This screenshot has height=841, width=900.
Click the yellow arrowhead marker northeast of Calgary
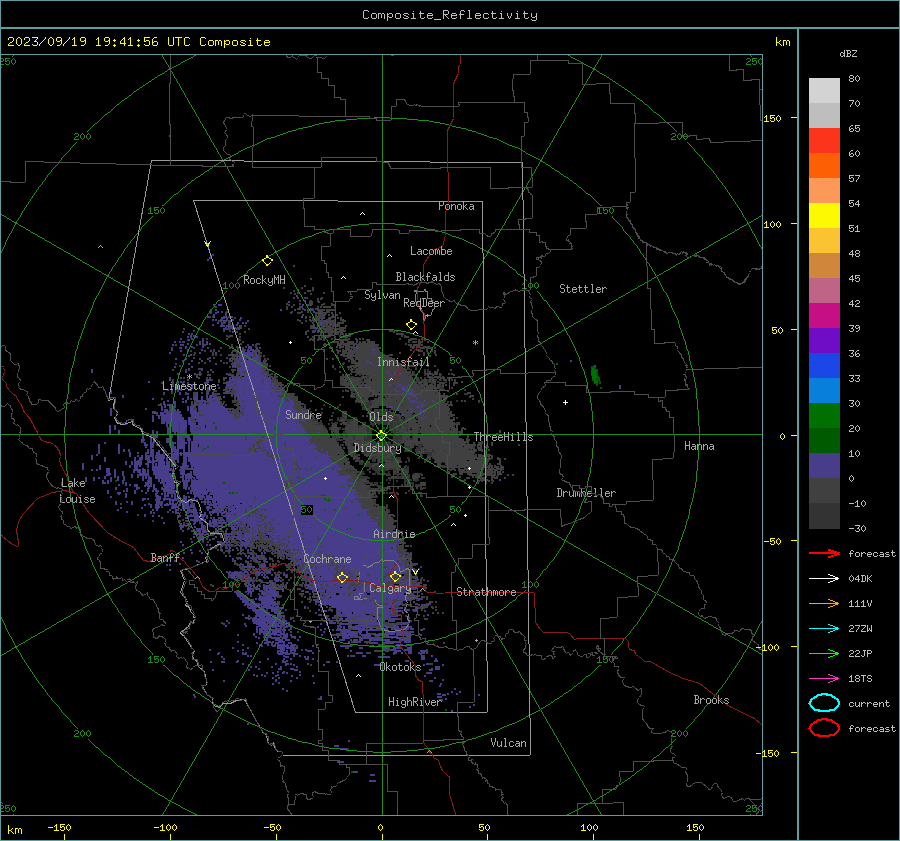(416, 572)
